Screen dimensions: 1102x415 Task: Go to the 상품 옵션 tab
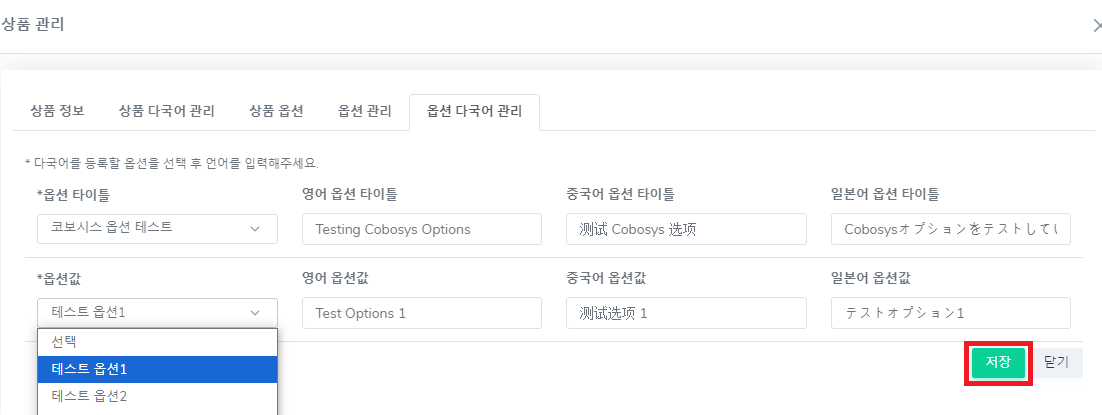point(276,111)
